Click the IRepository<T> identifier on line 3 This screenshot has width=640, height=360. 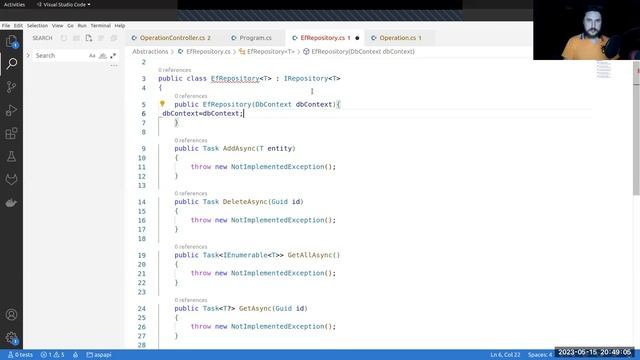312,78
